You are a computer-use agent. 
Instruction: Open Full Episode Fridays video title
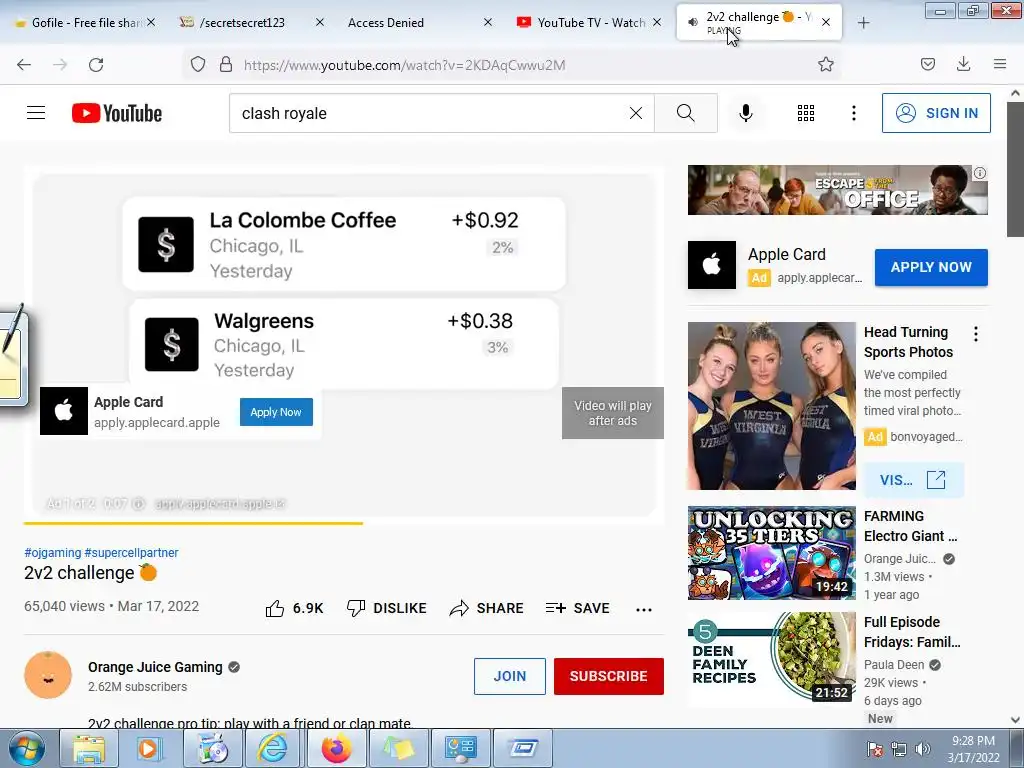[912, 632]
